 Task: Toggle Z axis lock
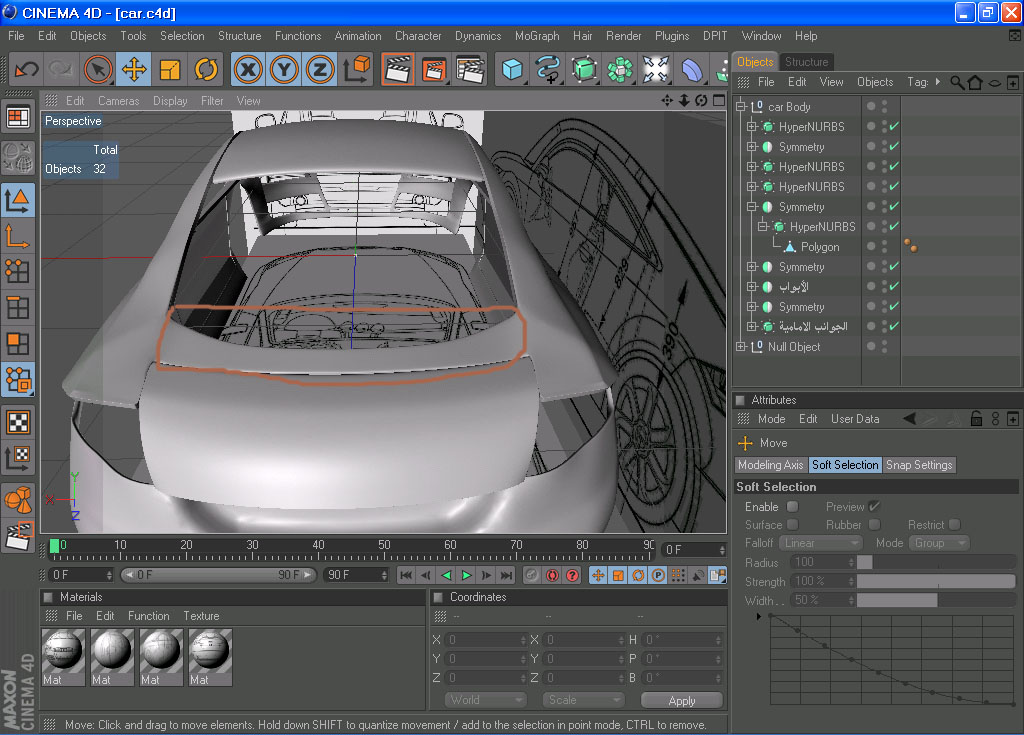click(x=320, y=69)
